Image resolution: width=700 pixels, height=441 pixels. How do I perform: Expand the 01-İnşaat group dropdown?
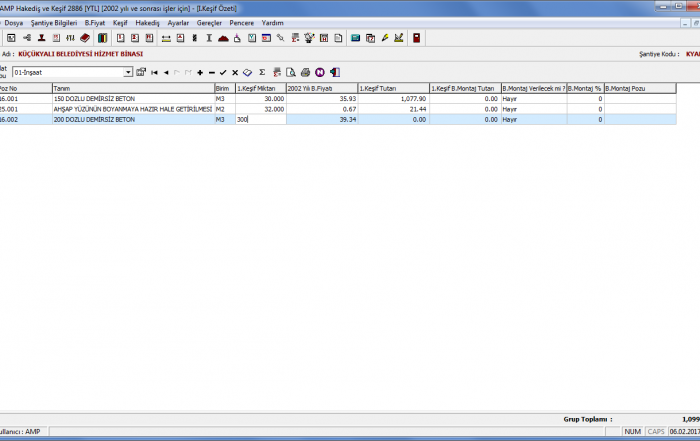click(x=128, y=72)
